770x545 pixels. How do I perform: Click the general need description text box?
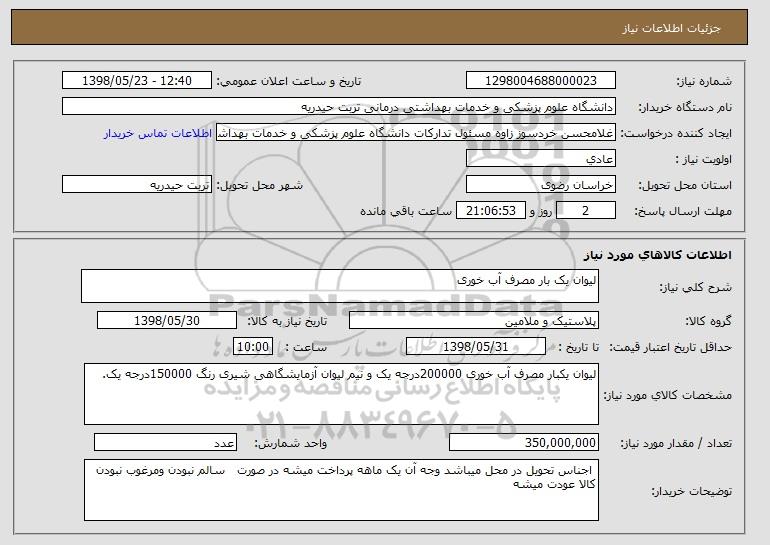[x=340, y=286]
